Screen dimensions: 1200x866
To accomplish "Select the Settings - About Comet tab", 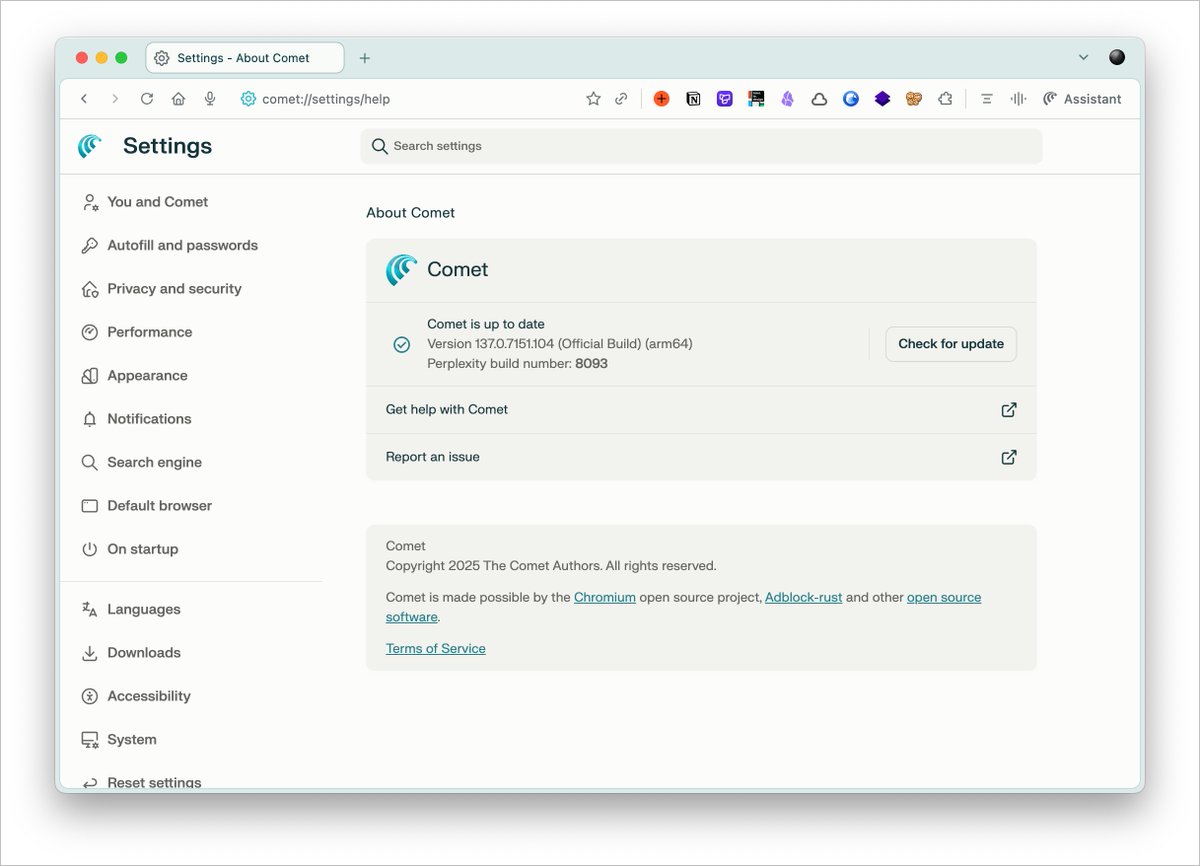I will (x=245, y=58).
